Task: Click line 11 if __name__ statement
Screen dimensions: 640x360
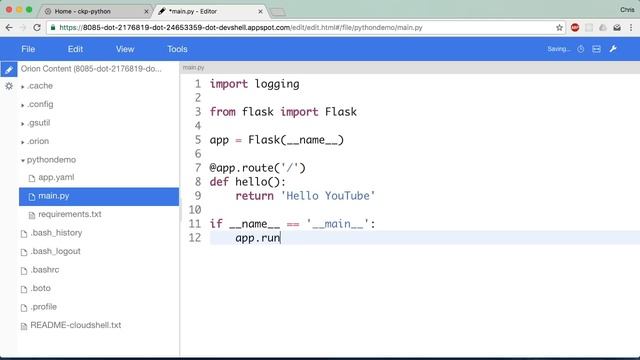Action: click(292, 224)
